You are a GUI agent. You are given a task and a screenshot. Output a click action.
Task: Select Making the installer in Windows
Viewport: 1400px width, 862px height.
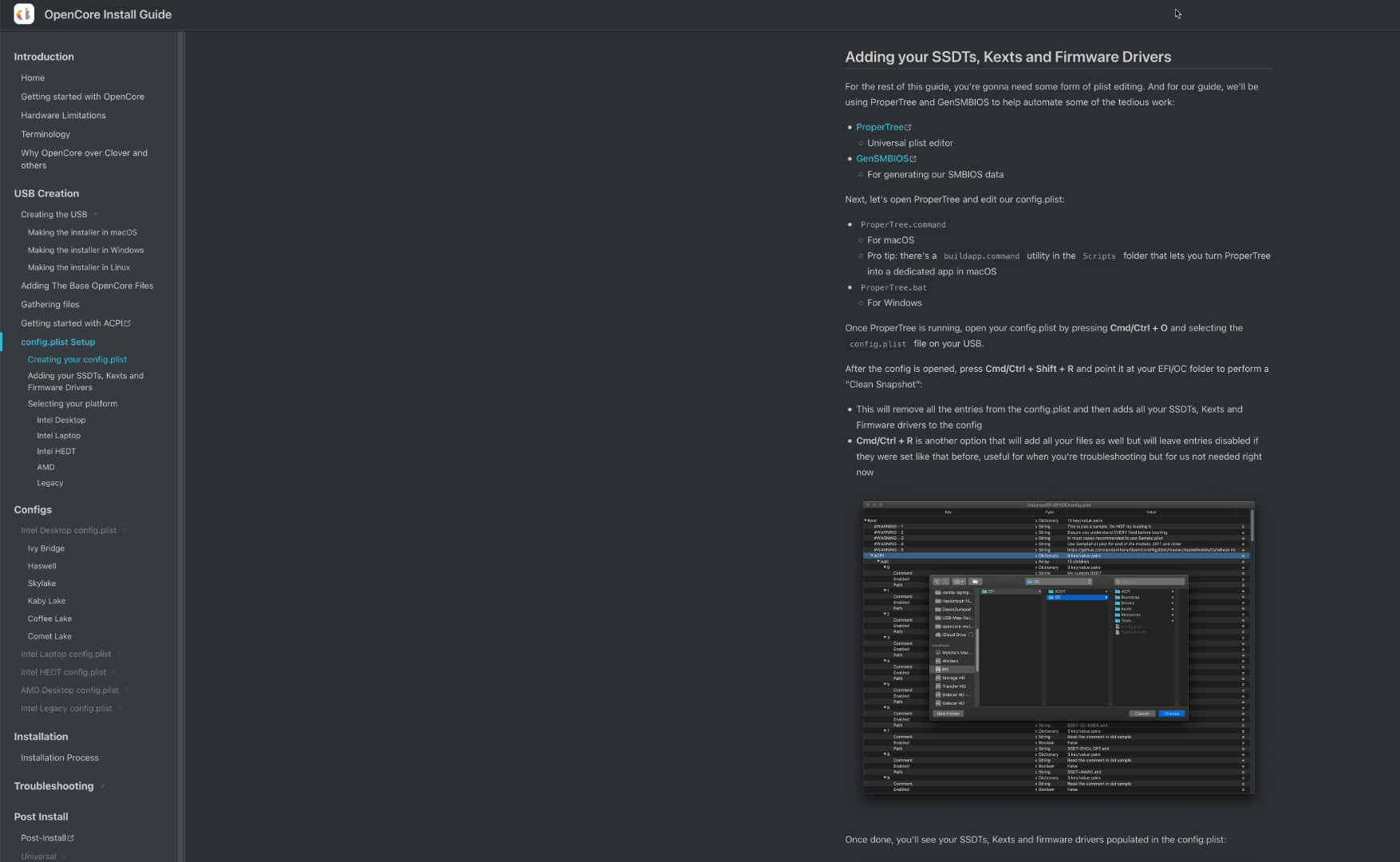85,251
